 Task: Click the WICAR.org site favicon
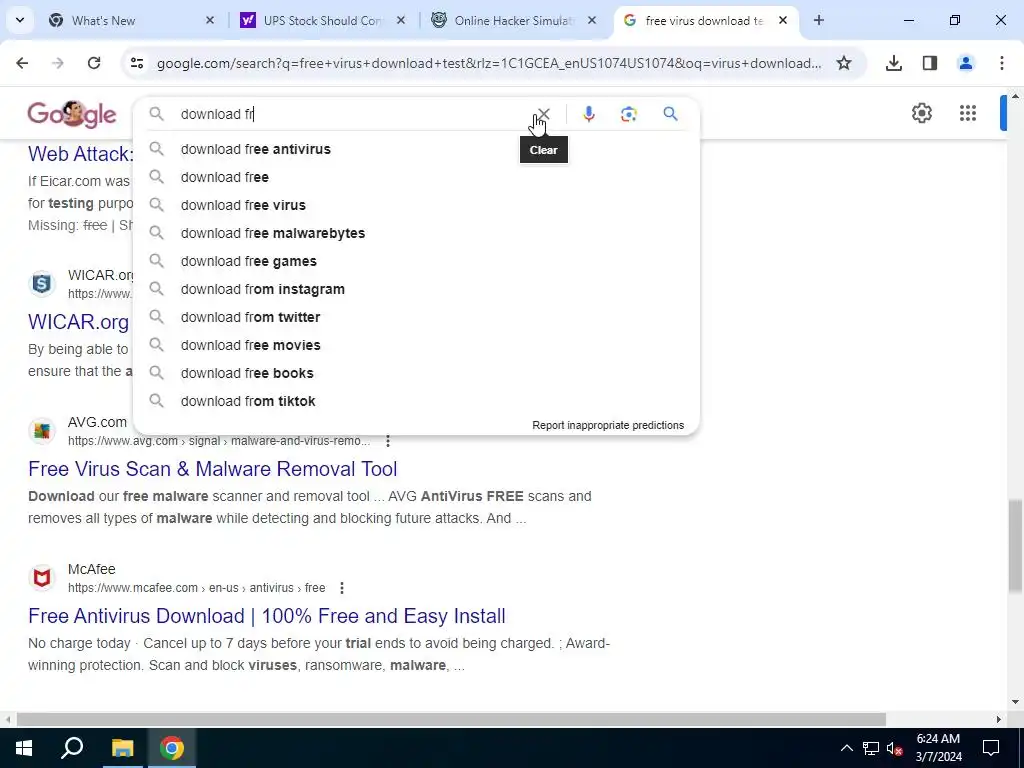(42, 284)
